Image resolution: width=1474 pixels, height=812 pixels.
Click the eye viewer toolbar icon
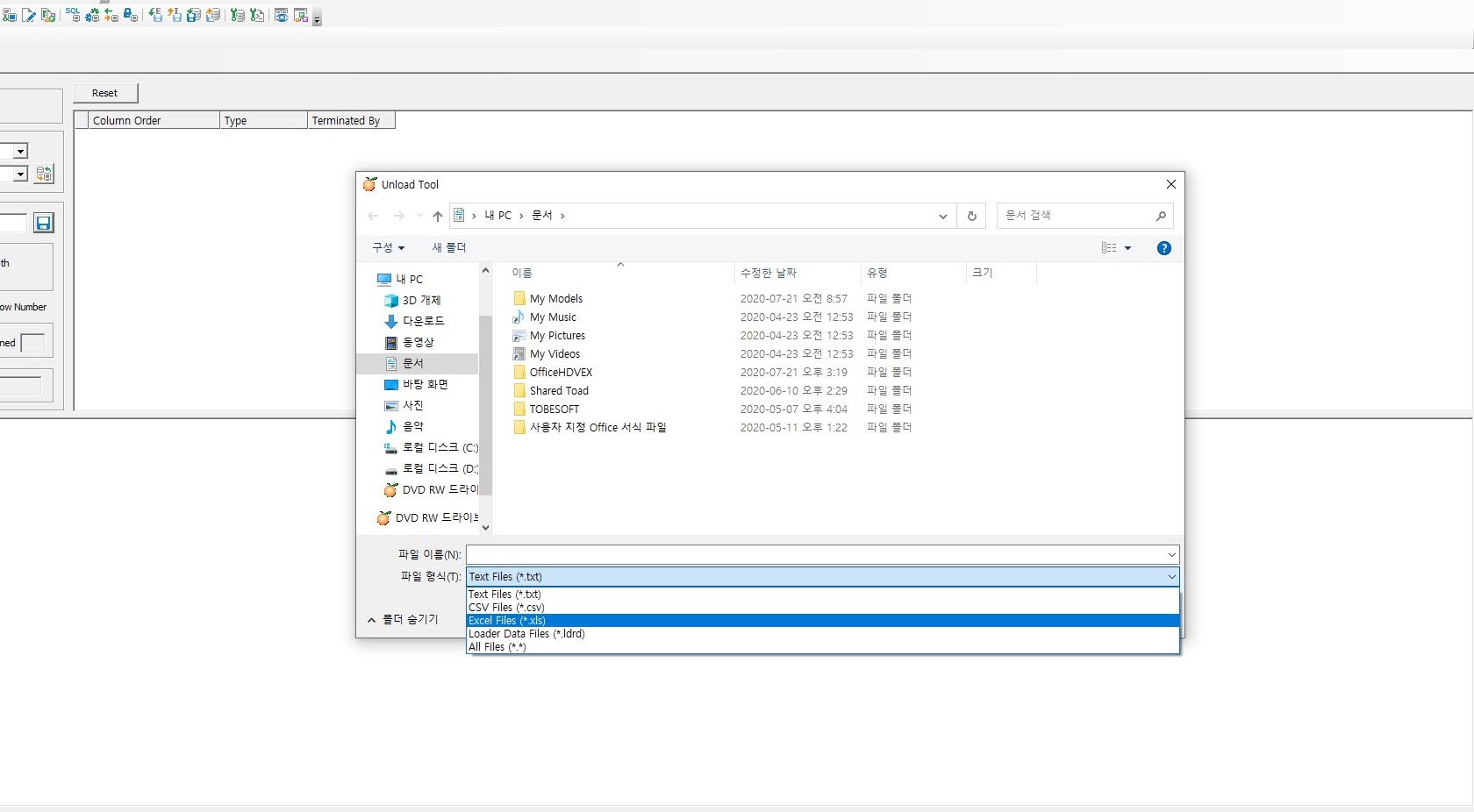[281, 15]
